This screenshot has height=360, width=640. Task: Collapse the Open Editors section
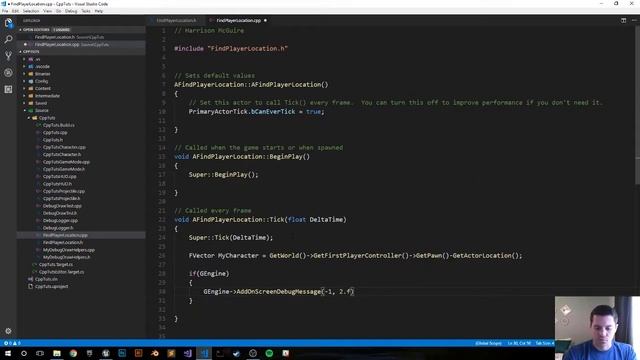[x=36, y=30]
